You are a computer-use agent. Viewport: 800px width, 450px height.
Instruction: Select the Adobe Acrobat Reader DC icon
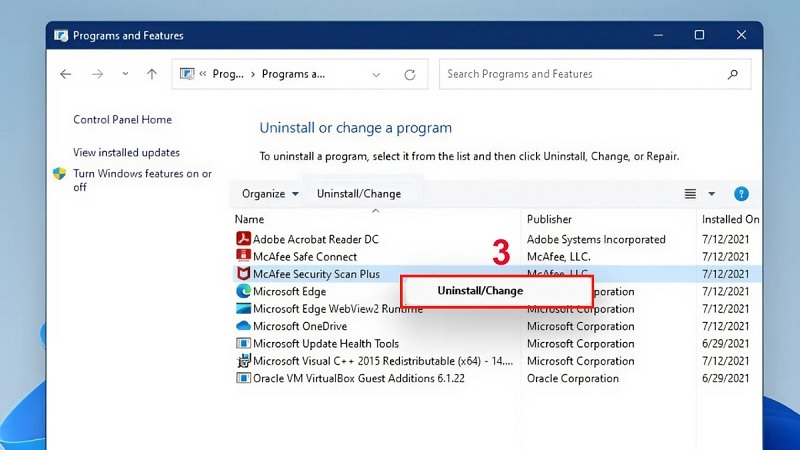[243, 239]
